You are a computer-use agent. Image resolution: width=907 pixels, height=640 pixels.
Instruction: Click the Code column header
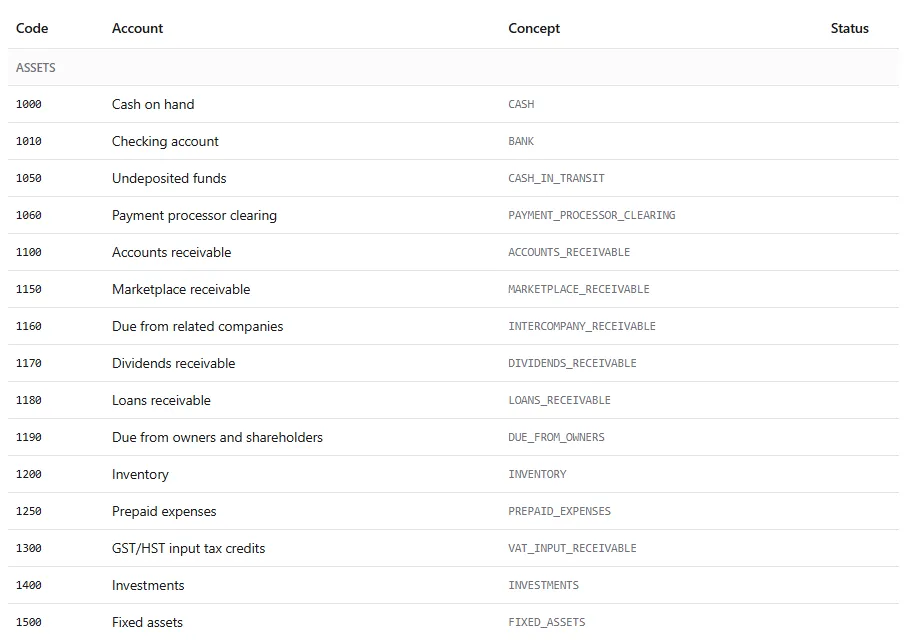pyautogui.click(x=32, y=28)
